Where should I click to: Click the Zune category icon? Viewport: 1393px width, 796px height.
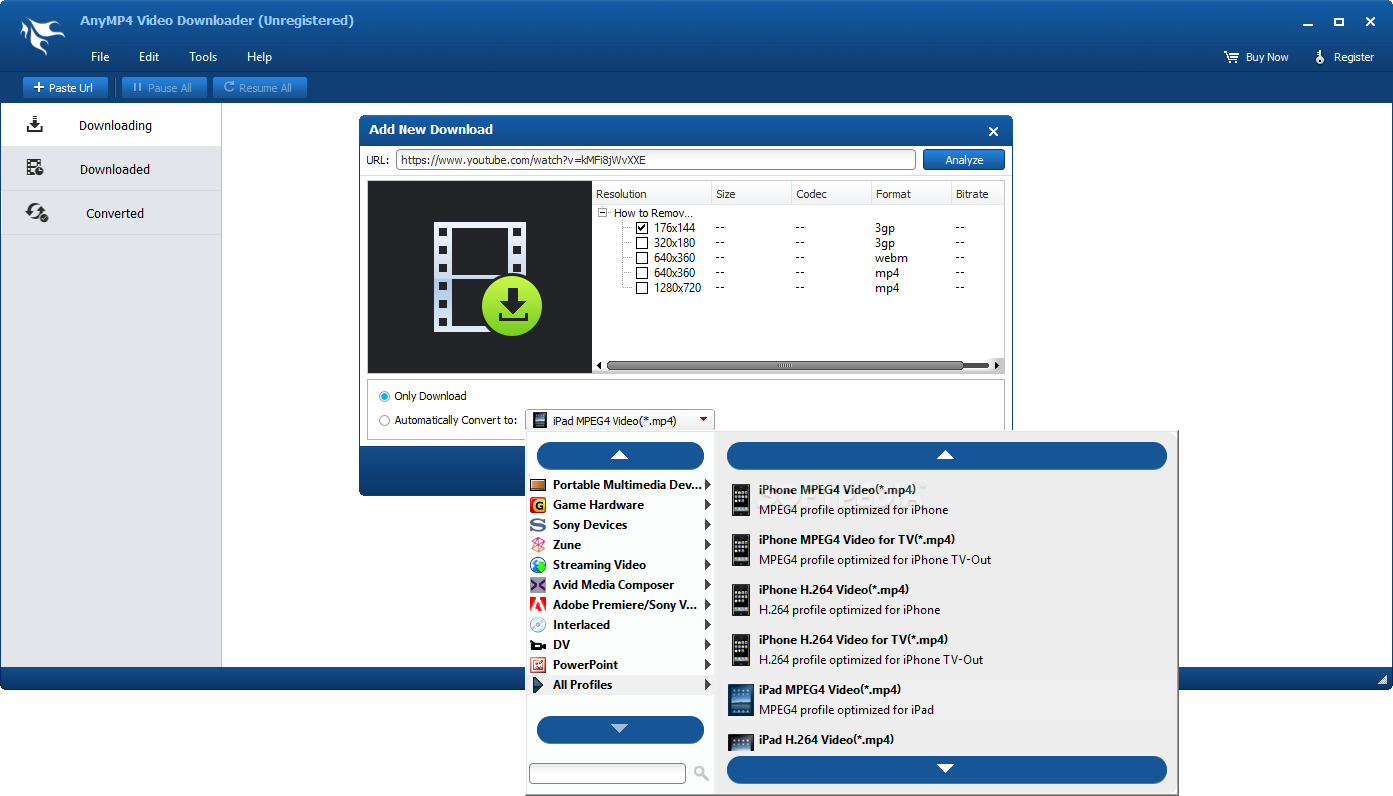pos(538,545)
